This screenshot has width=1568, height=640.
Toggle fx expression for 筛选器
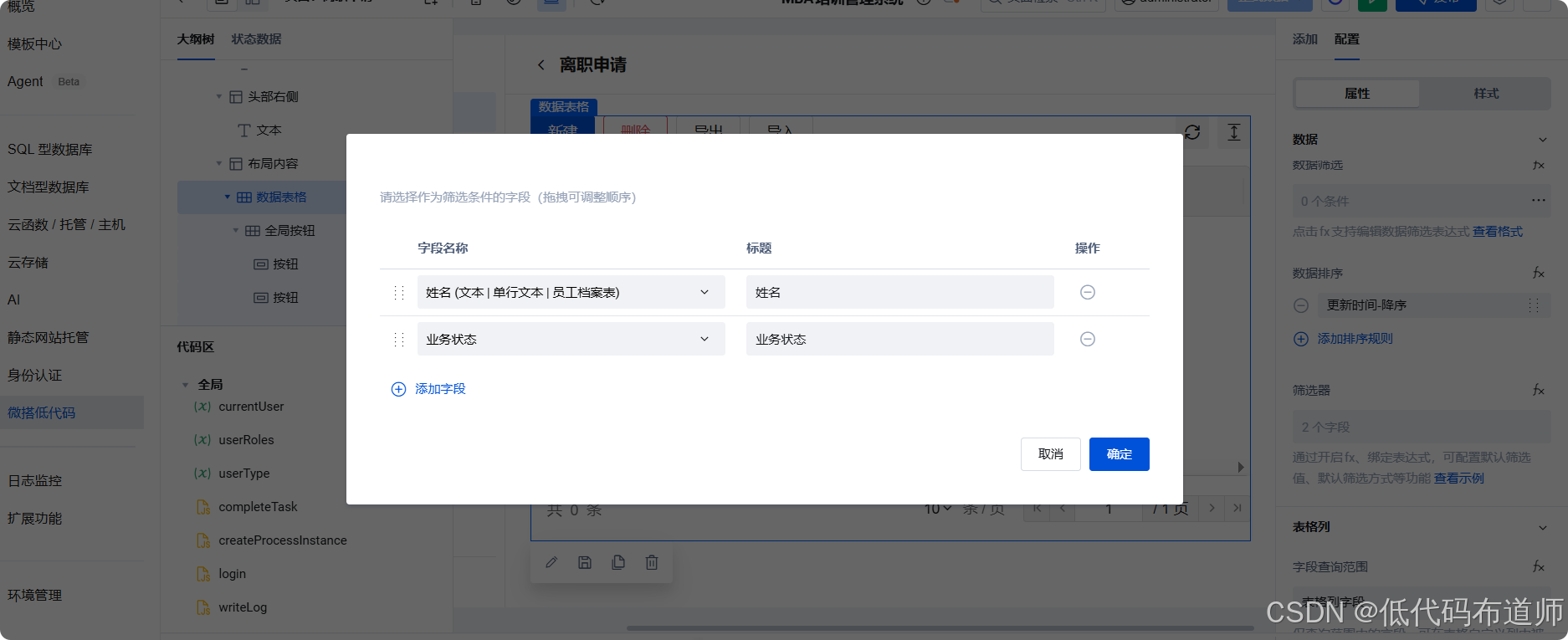tap(1538, 391)
